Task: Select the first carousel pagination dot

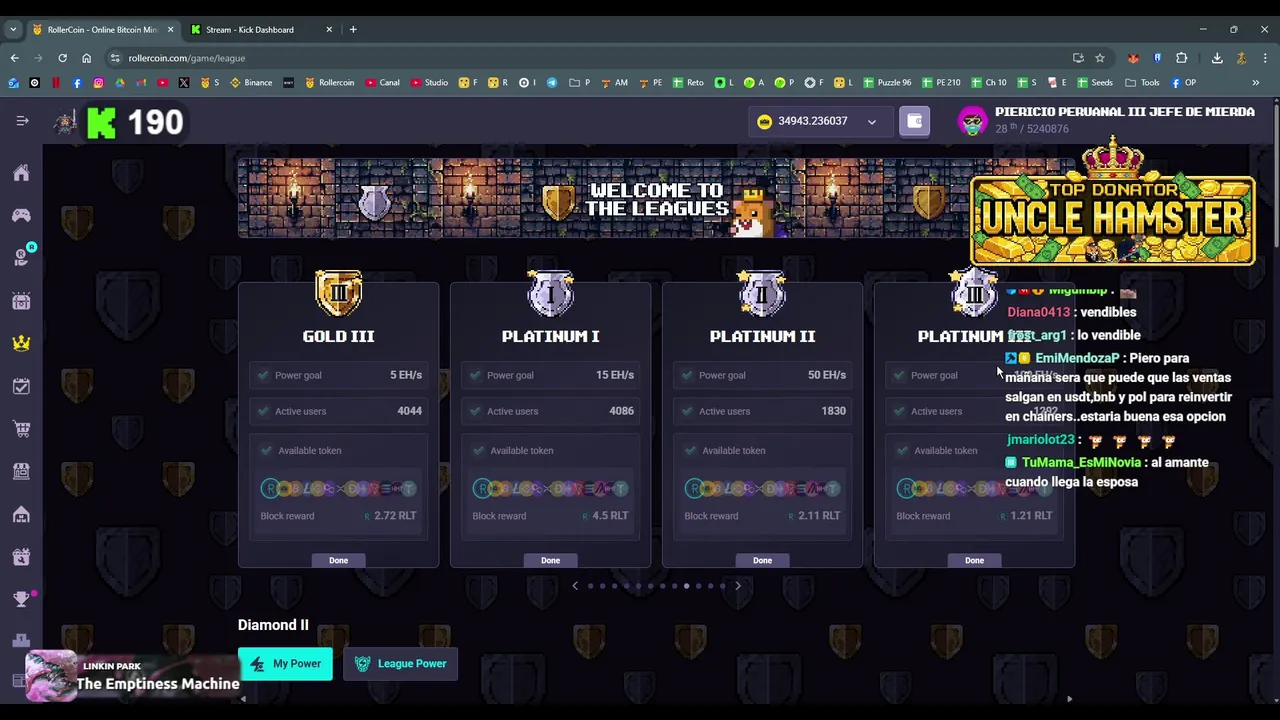Action: coord(590,586)
